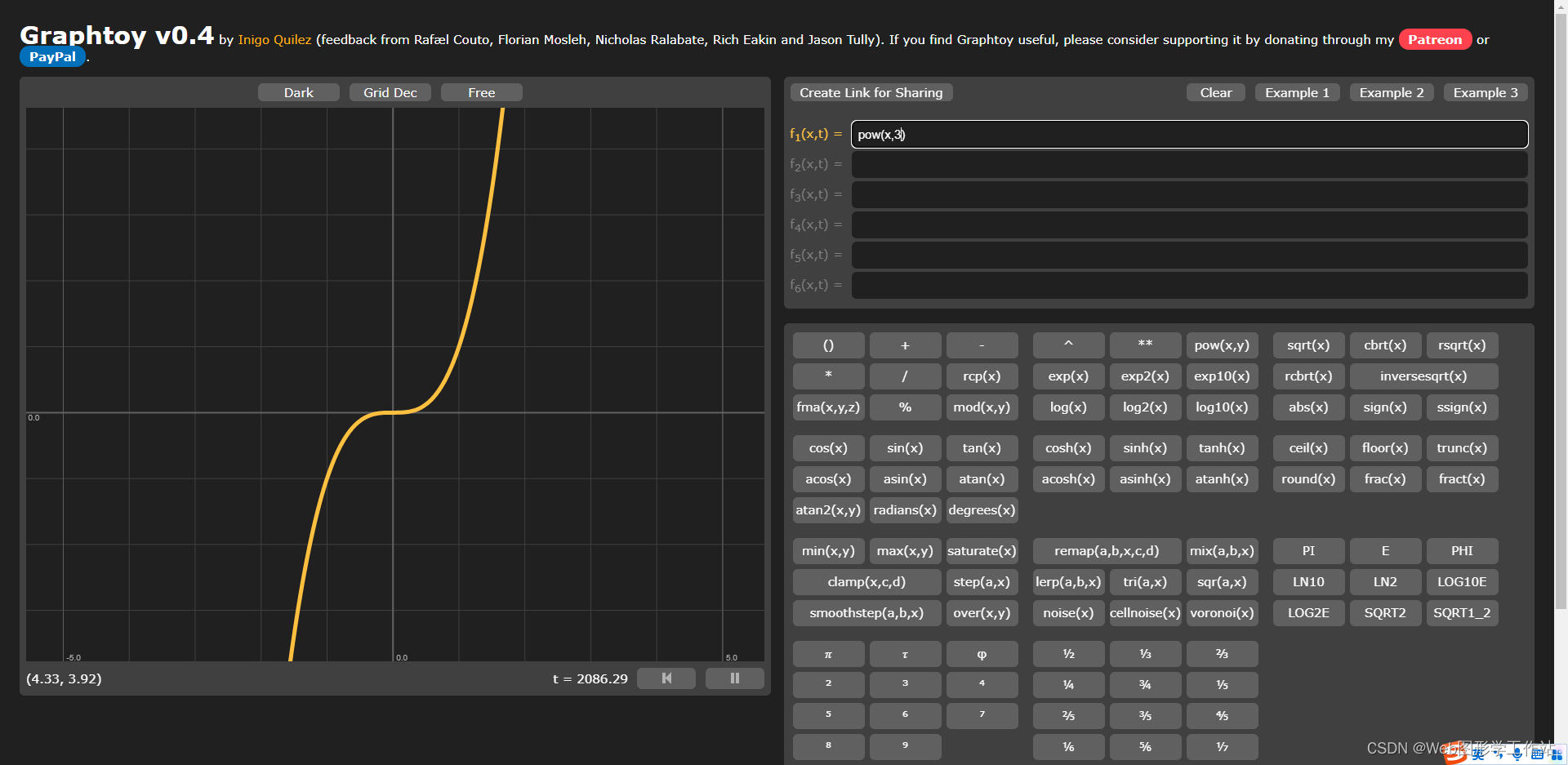Clear all function formulas
The height and width of the screenshot is (765, 1568).
coord(1216,92)
